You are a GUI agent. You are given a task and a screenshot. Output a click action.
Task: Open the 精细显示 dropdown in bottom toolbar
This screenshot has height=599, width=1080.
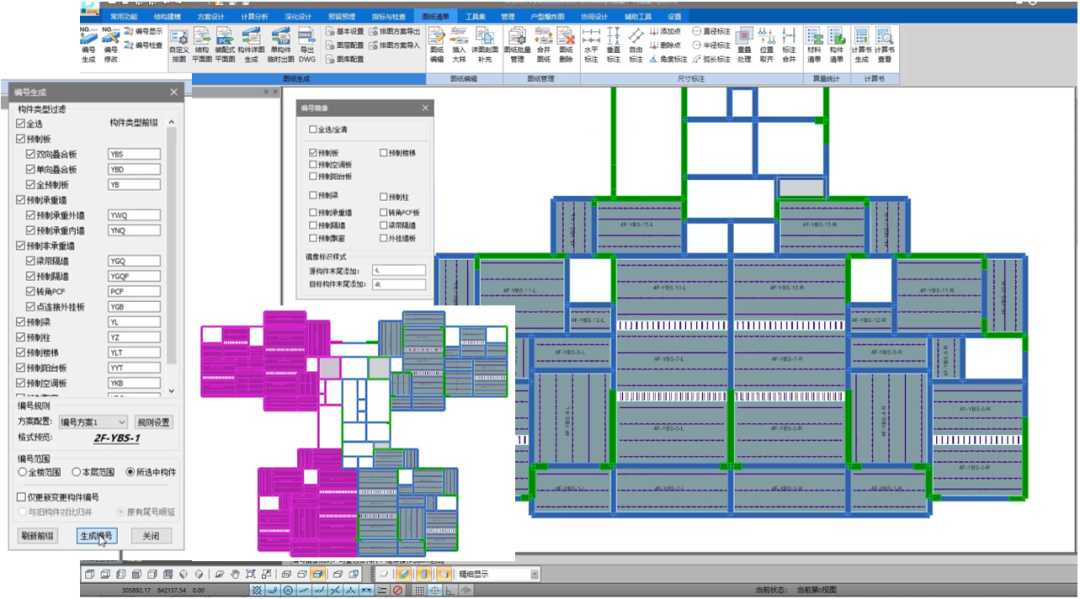[x=535, y=574]
